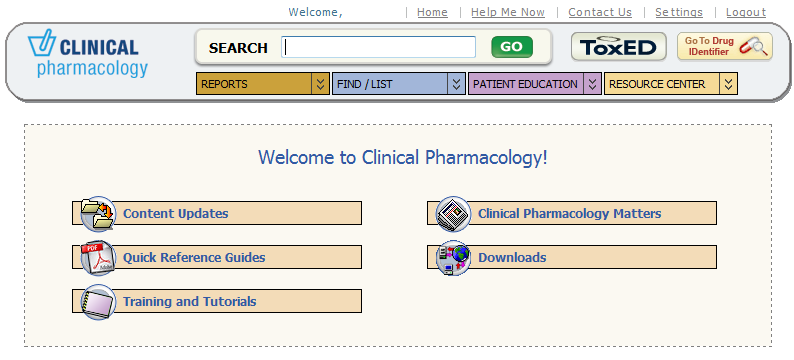Open the ToxED button
The width and height of the screenshot is (794, 360).
coord(618,47)
